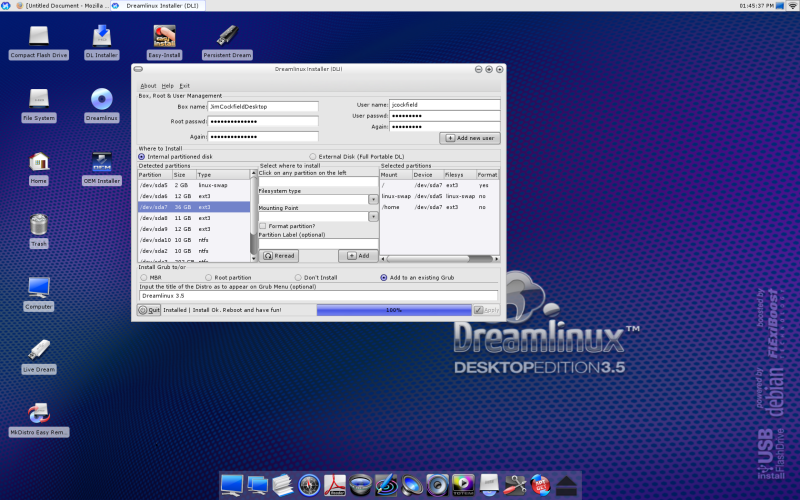The height and width of the screenshot is (500, 800).
Task: Select Internal partitioned disk option
Action: (142, 157)
